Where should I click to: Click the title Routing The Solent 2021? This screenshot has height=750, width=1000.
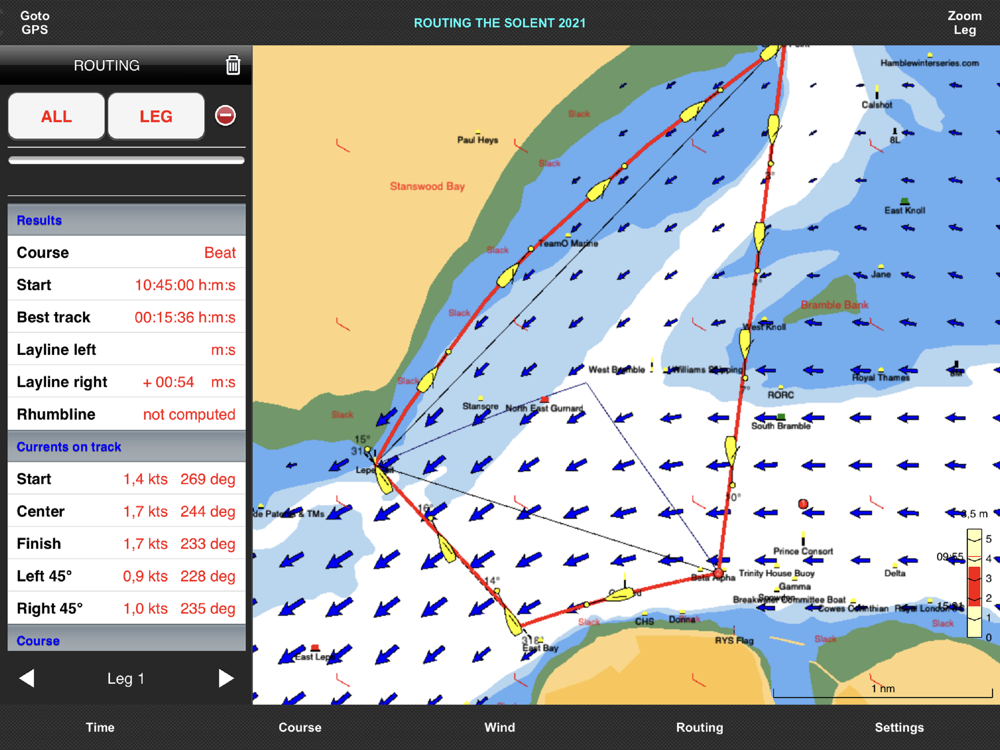499,23
